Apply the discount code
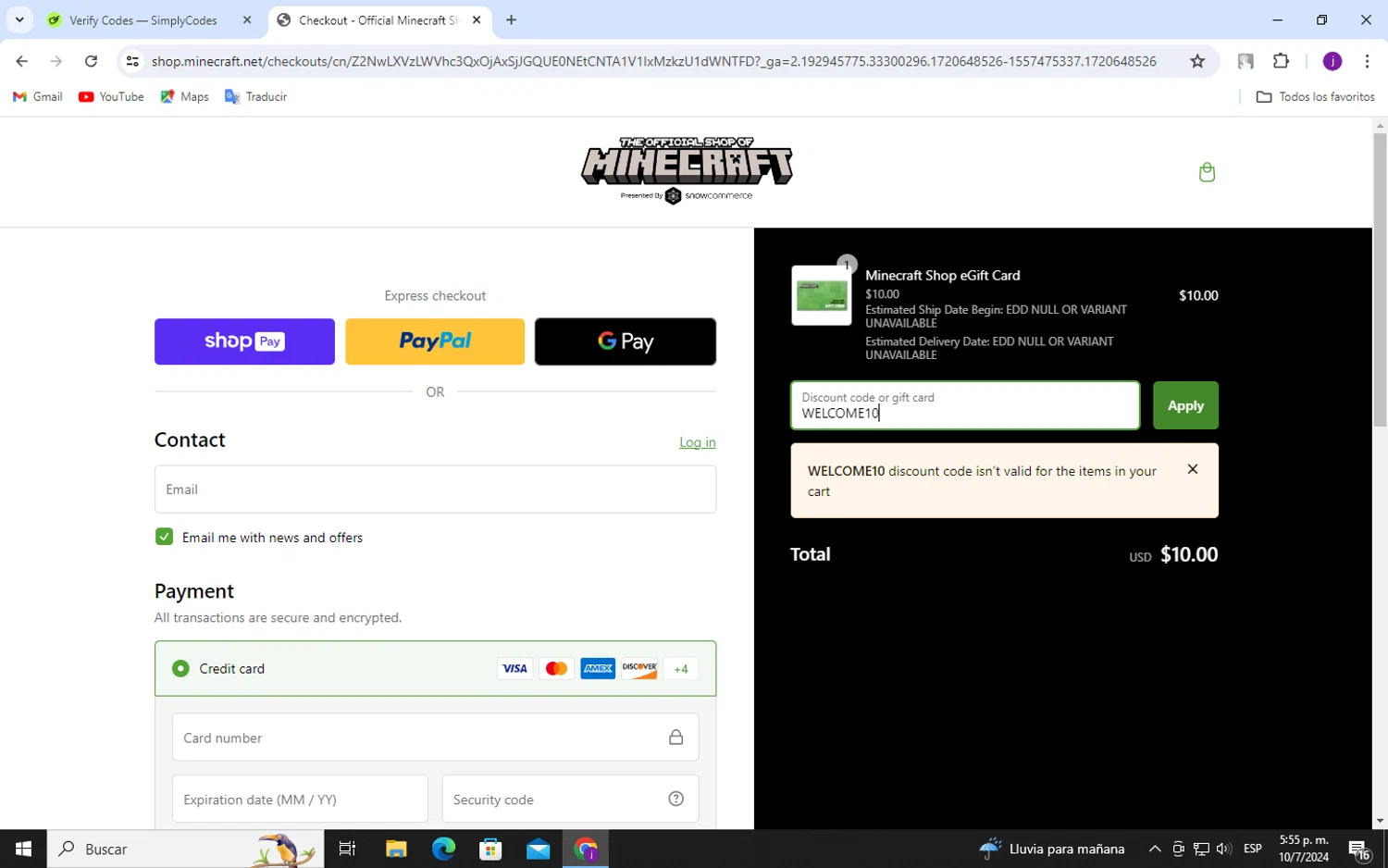Screen dimensions: 1388x868 tap(1185, 405)
